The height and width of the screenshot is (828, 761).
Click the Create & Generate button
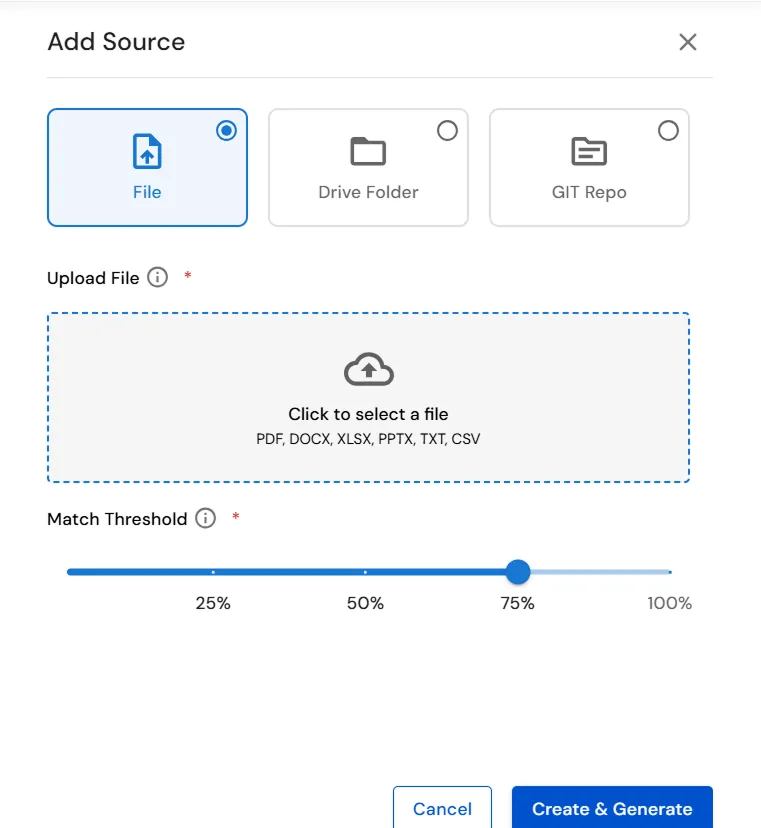[612, 808]
